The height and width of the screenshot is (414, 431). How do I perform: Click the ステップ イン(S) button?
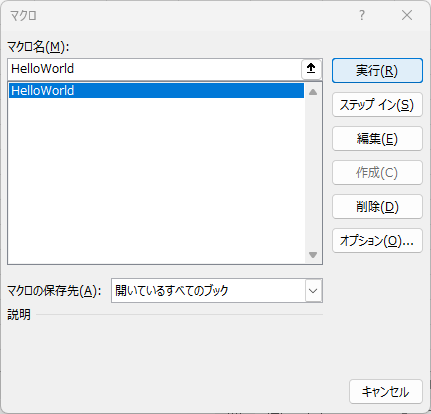click(x=377, y=105)
